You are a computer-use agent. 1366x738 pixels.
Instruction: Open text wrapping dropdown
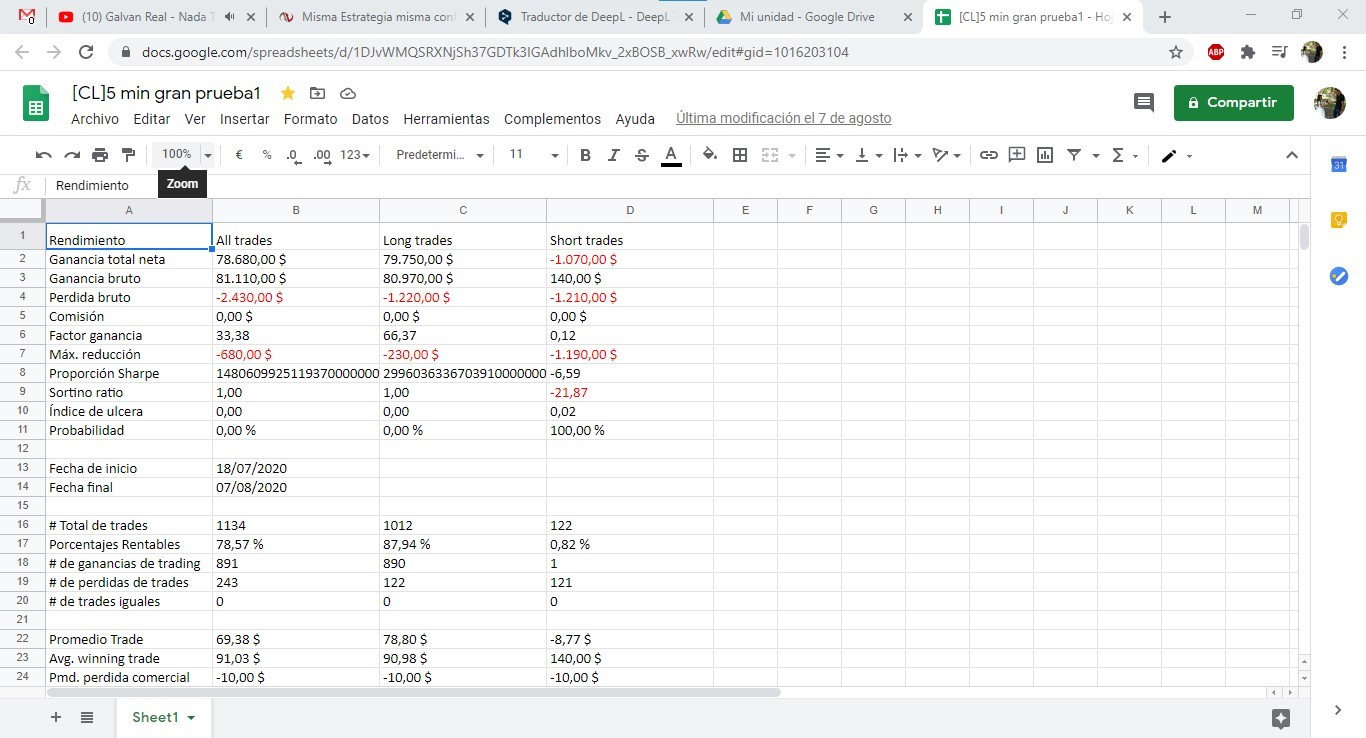pos(907,155)
